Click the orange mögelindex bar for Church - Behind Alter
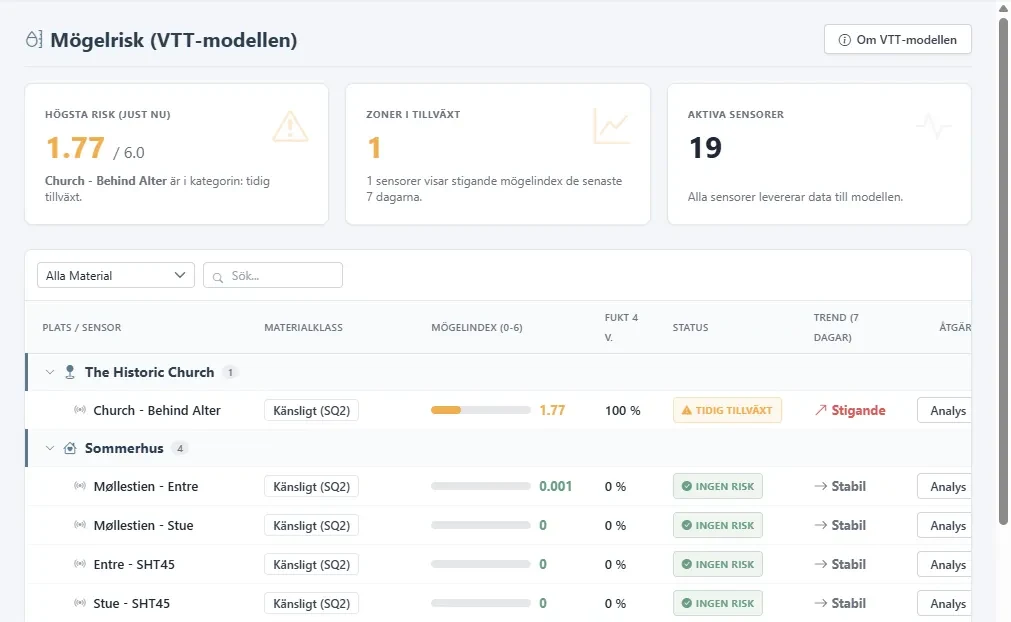Viewport: 1011px width, 622px height. pyautogui.click(x=480, y=410)
